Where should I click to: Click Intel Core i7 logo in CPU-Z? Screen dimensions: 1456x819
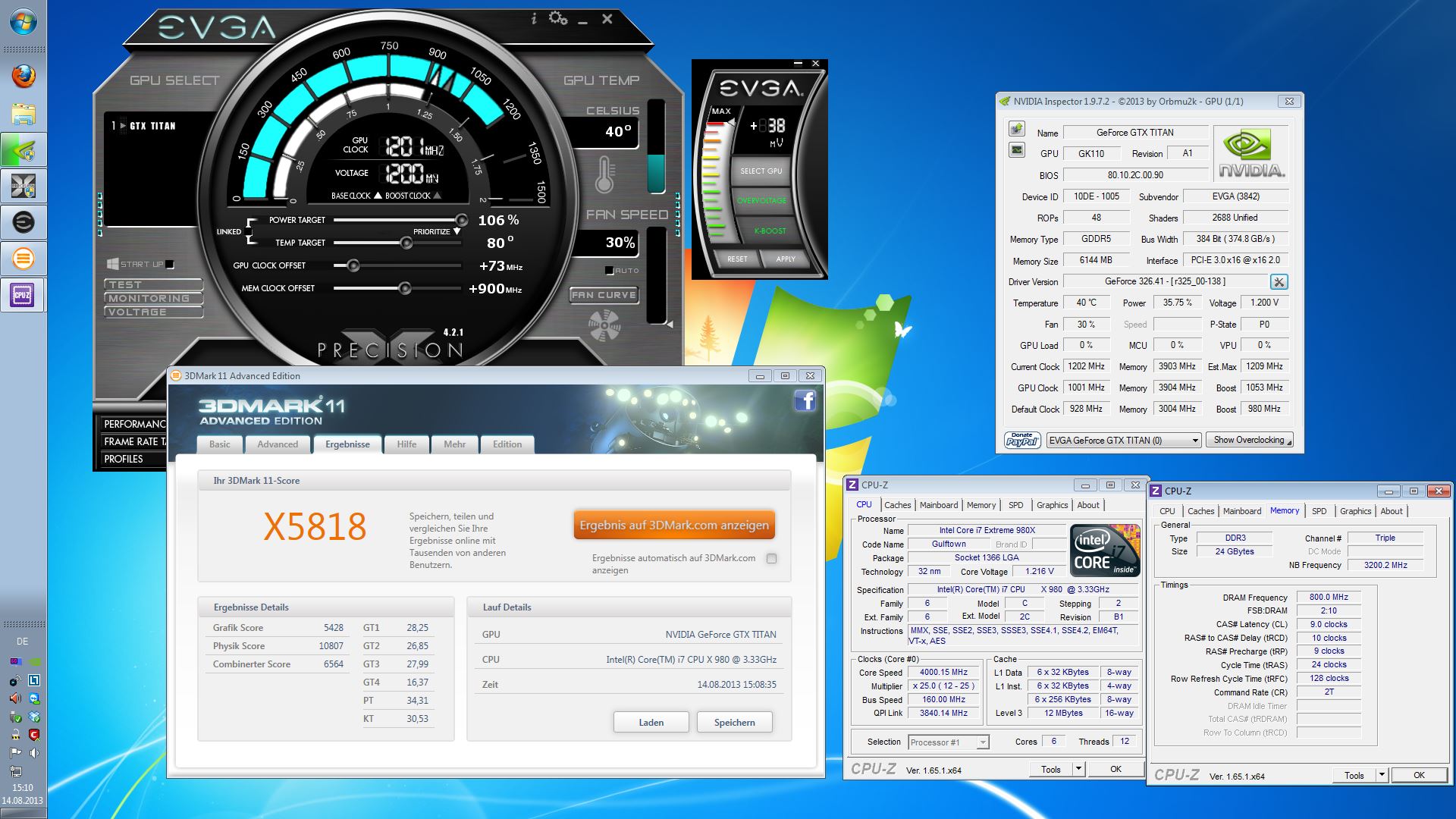(x=1104, y=550)
